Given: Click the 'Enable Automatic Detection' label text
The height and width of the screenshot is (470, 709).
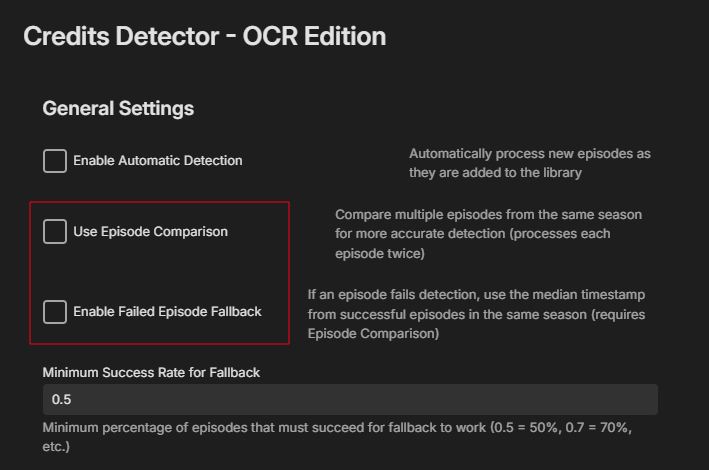Looking at the screenshot, I should 157,160.
